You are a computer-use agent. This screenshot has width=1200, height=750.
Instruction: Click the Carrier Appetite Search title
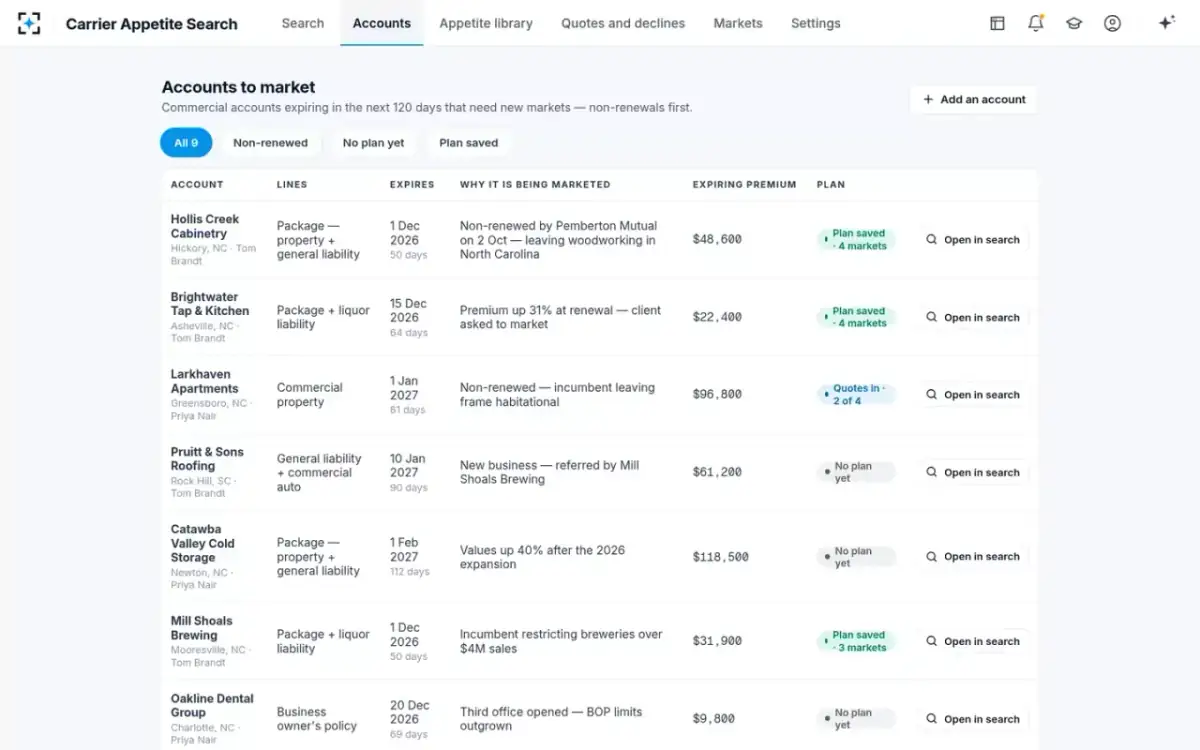152,24
